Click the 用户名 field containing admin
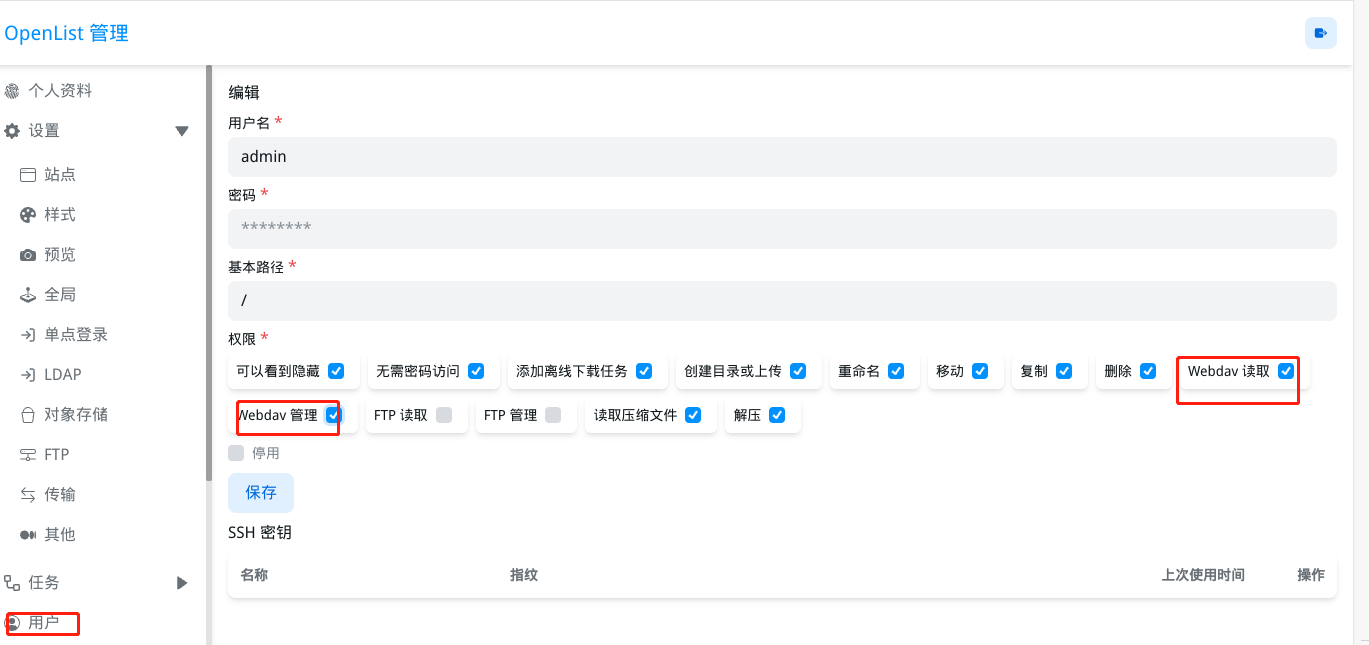 pyautogui.click(x=782, y=157)
